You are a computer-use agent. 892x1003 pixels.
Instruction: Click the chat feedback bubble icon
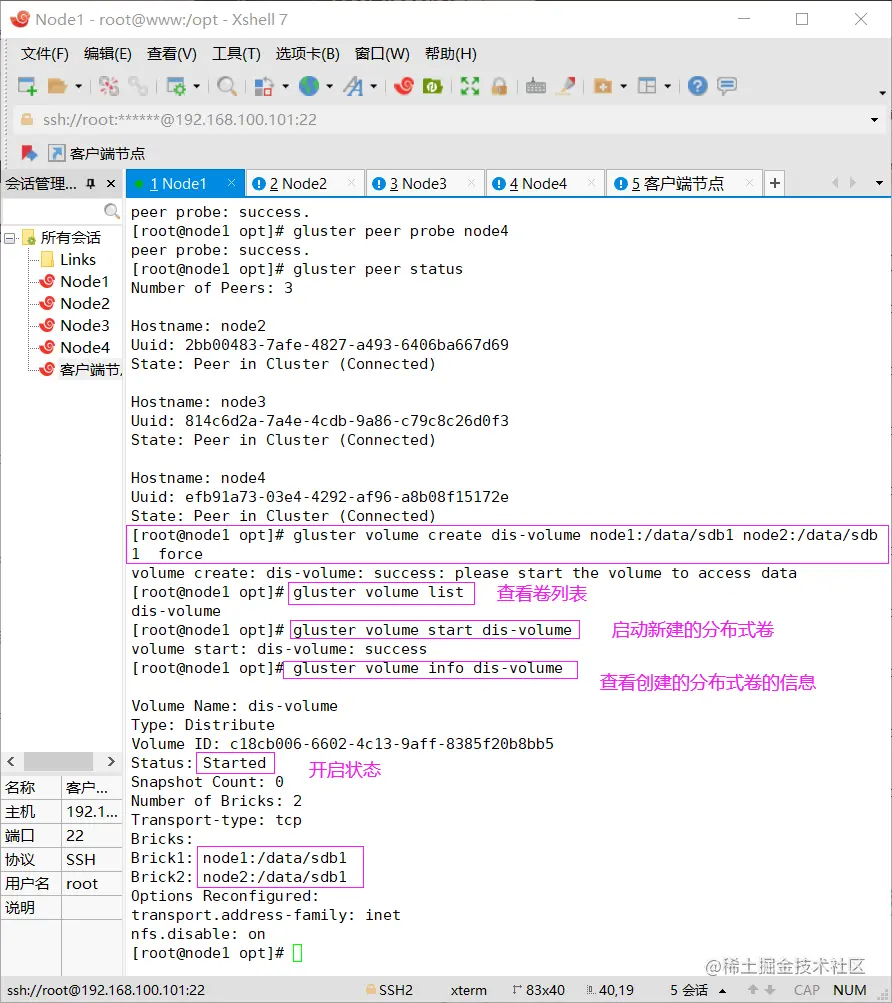pos(727,86)
